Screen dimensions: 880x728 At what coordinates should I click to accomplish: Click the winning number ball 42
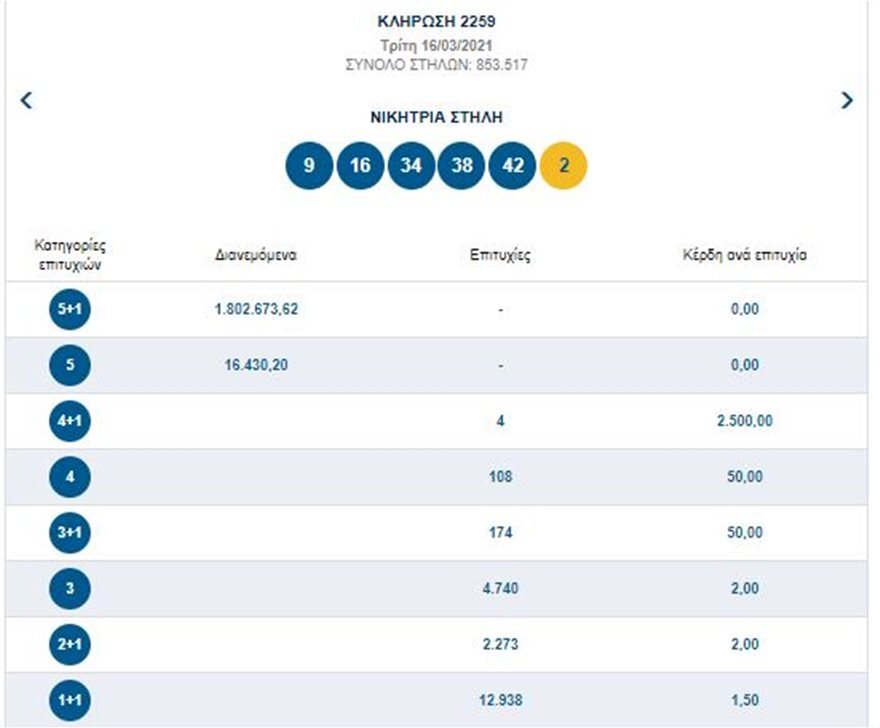(x=514, y=165)
